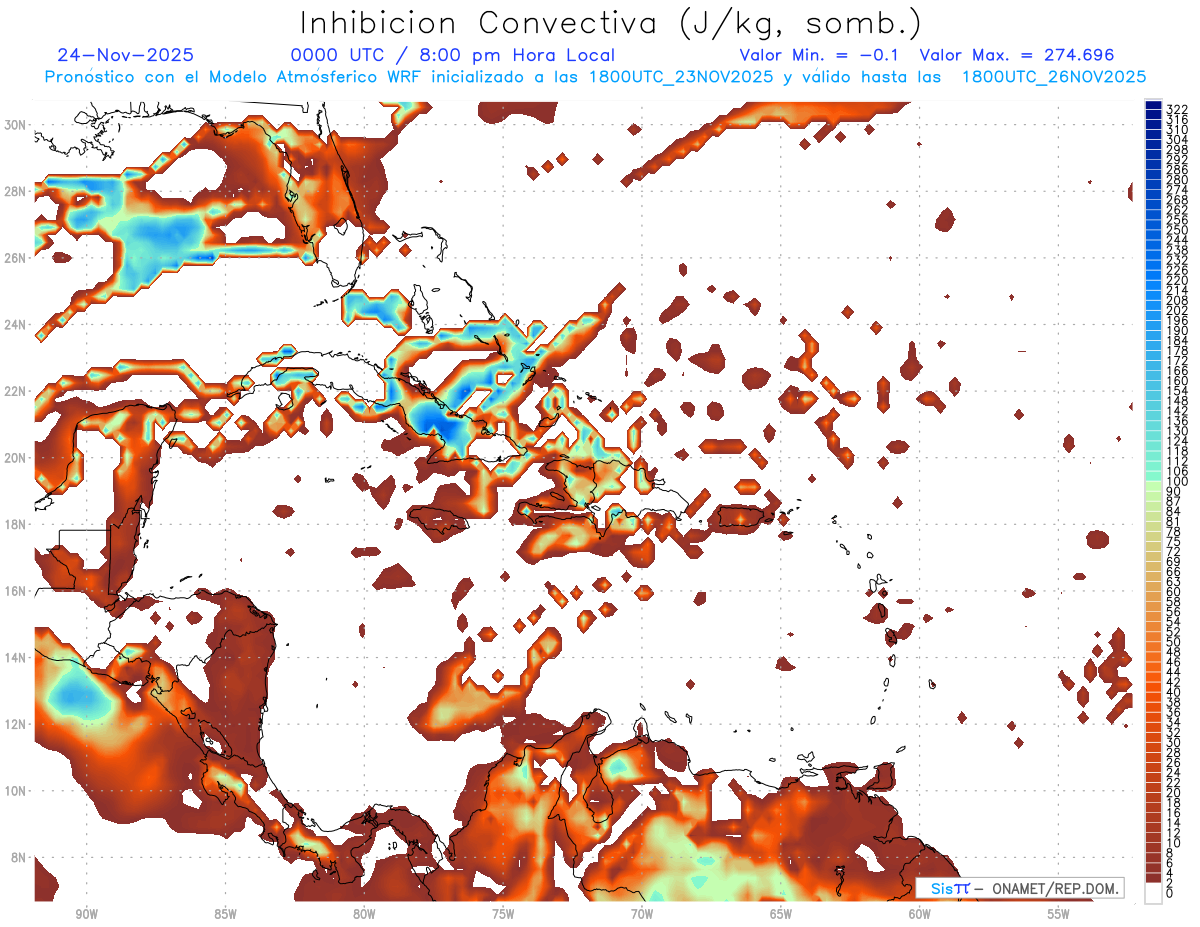The image size is (1200, 927).
Task: Click the 65W longitude label
Action: [x=781, y=914]
